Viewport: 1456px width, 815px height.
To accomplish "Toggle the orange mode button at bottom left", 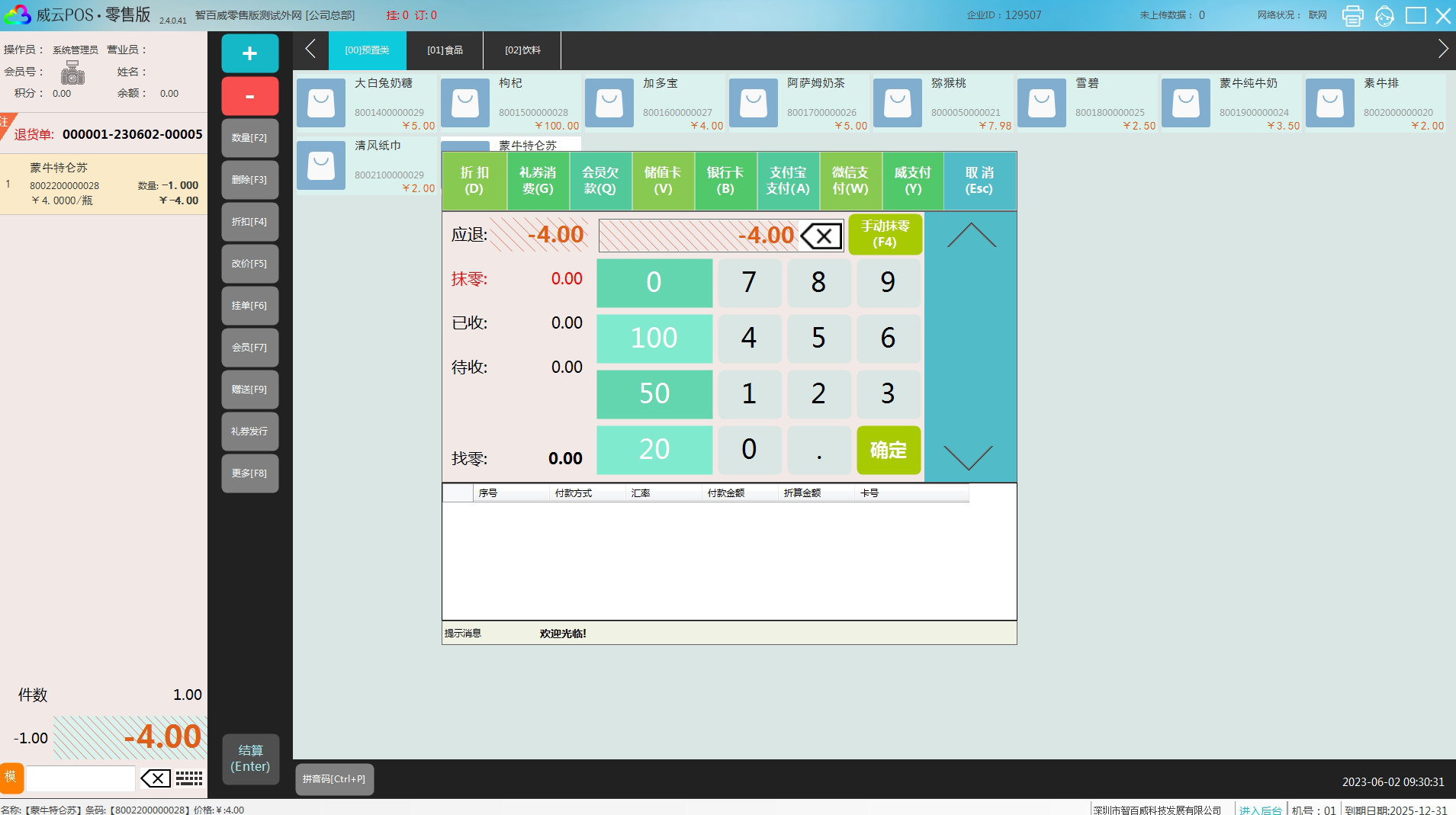I will pos(11,778).
